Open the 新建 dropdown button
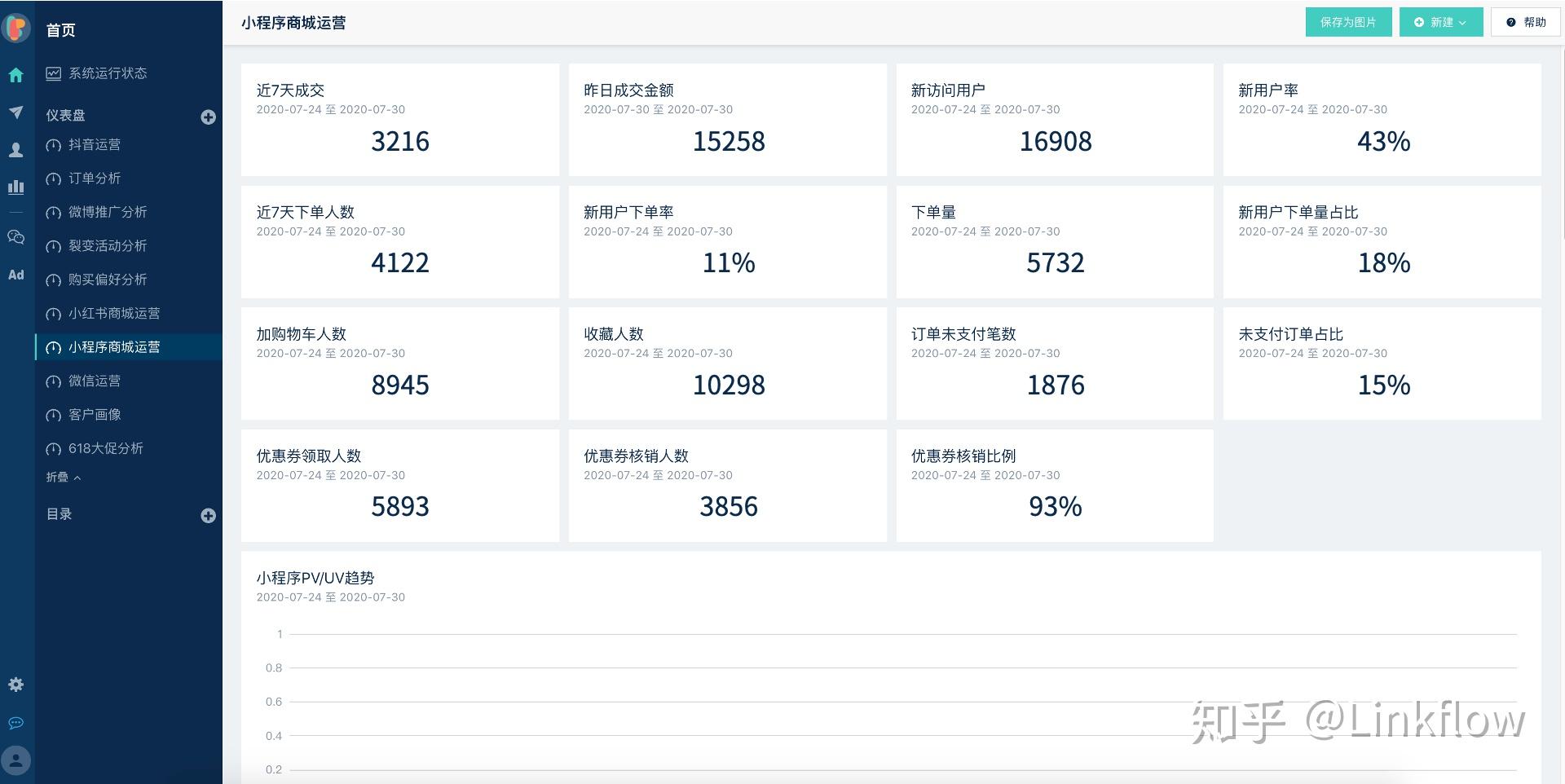 [1441, 22]
